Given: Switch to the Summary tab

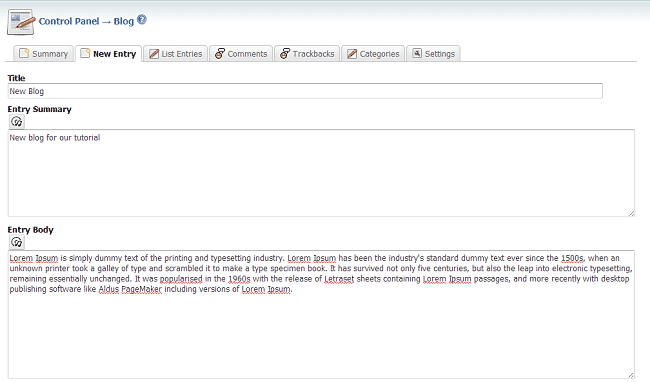Looking at the screenshot, I should [44, 53].
